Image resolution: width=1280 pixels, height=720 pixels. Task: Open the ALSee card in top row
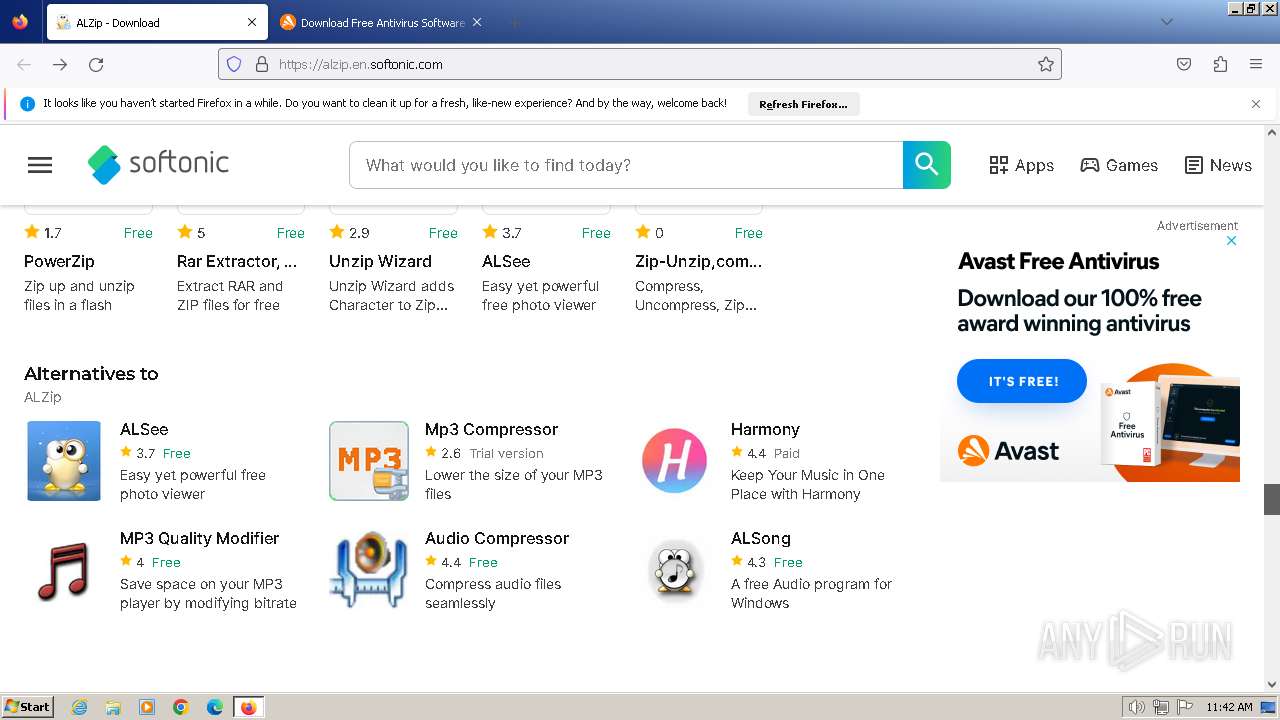(506, 261)
